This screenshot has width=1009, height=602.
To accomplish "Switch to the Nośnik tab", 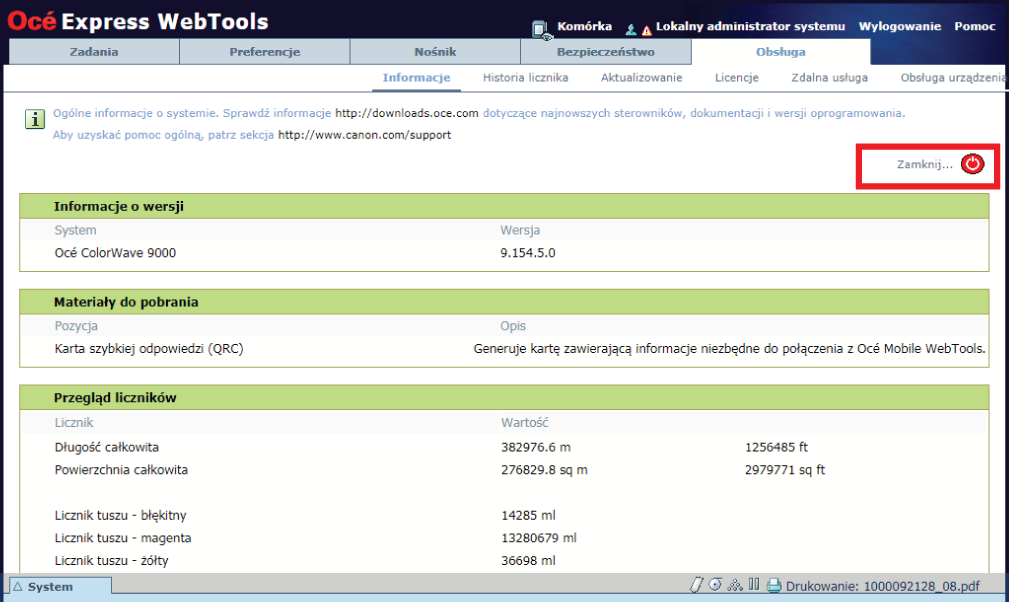I will [x=435, y=51].
